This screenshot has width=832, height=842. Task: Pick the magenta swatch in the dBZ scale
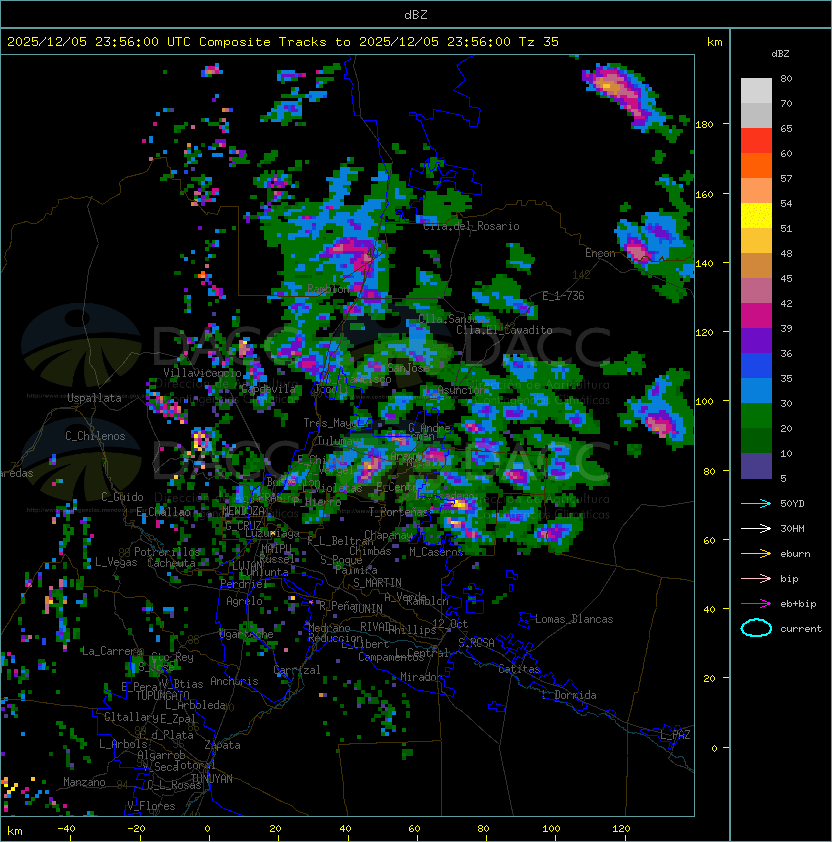coord(756,316)
